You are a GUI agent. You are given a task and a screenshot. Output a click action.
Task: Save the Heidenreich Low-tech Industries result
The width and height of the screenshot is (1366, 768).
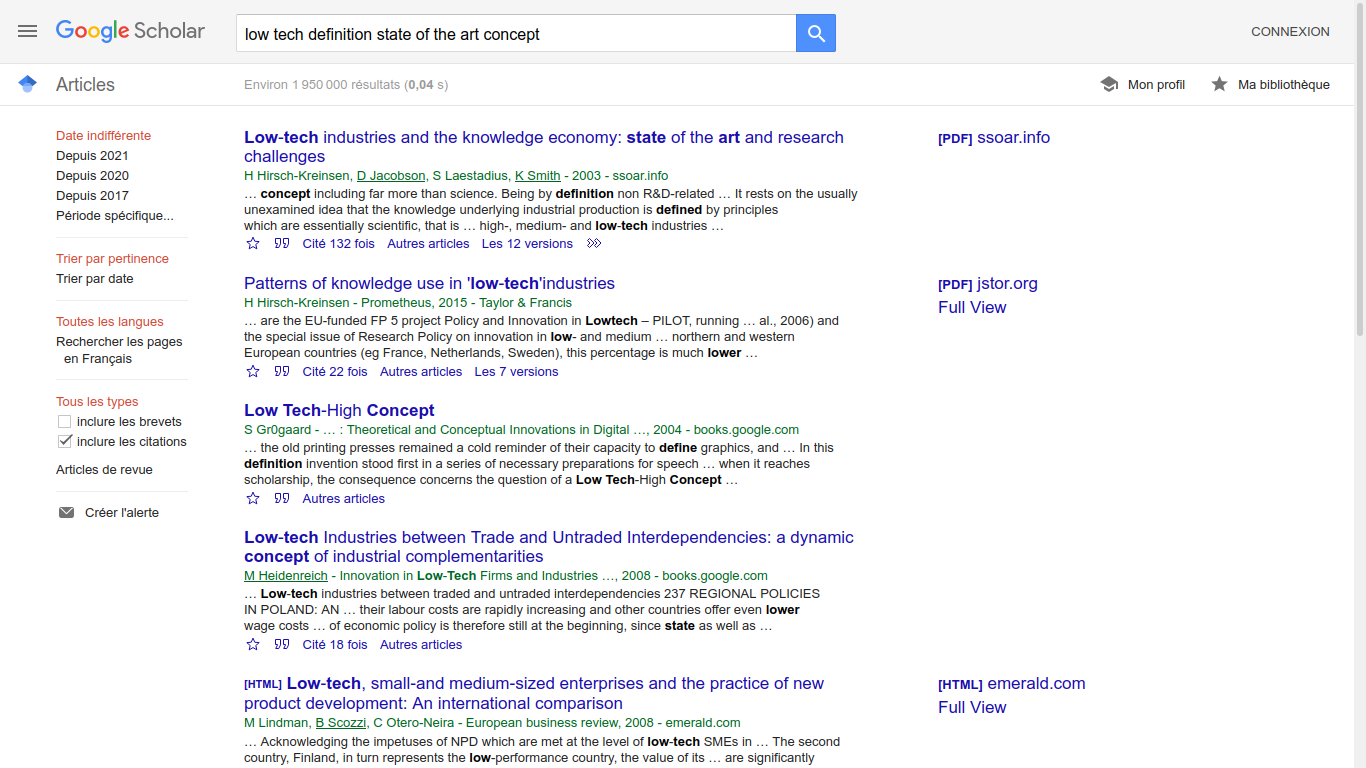(x=253, y=644)
